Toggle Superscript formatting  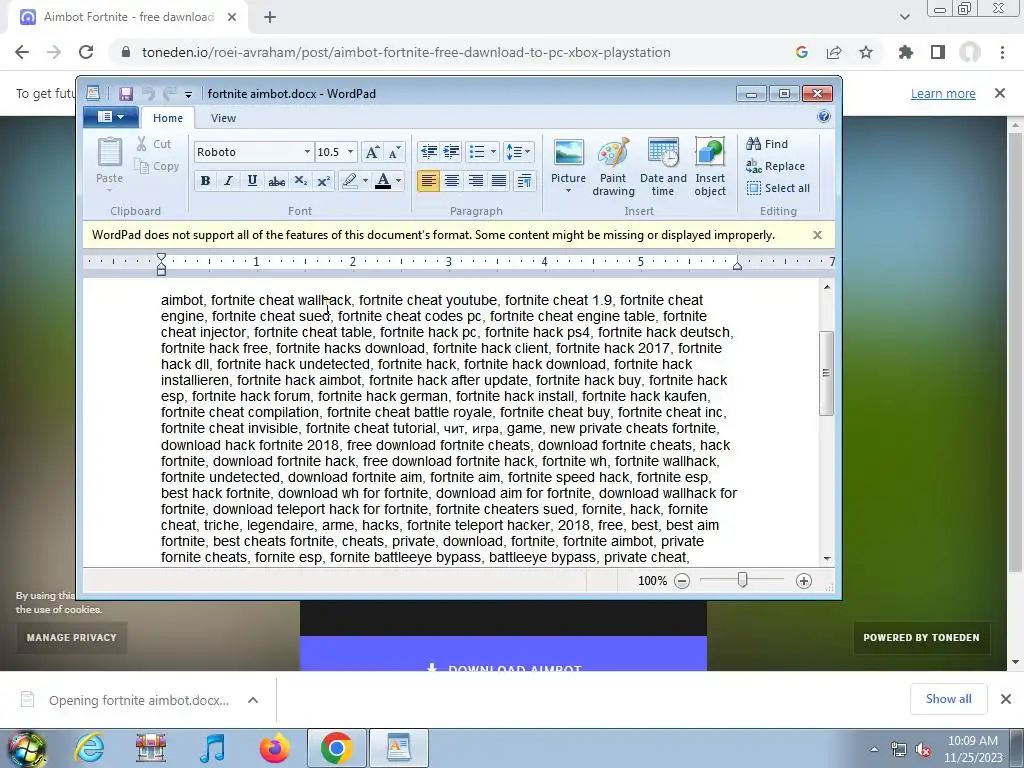click(324, 181)
